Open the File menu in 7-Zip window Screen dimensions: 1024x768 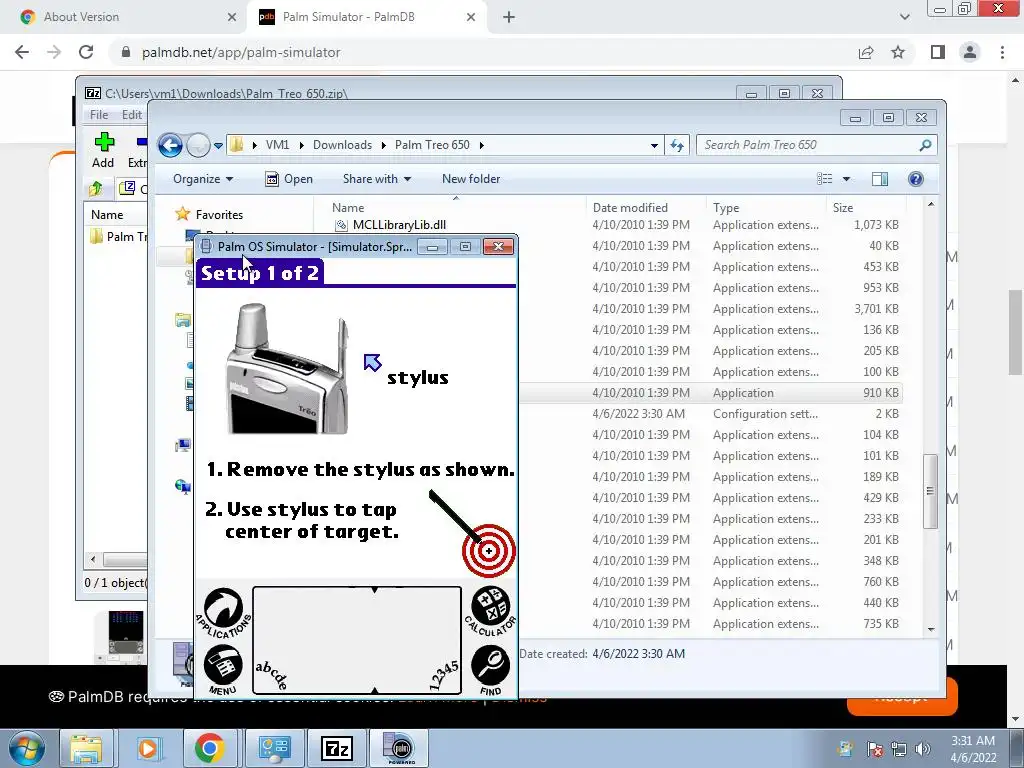[99, 115]
